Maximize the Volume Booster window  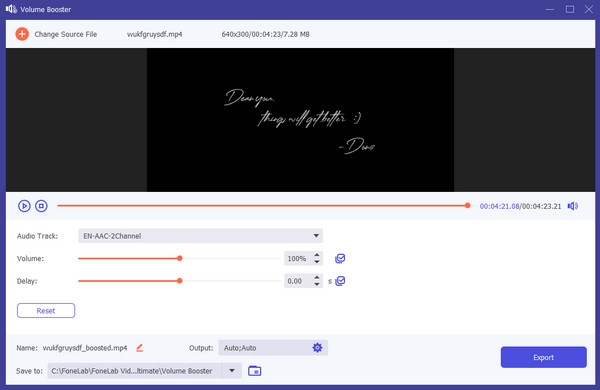point(570,9)
